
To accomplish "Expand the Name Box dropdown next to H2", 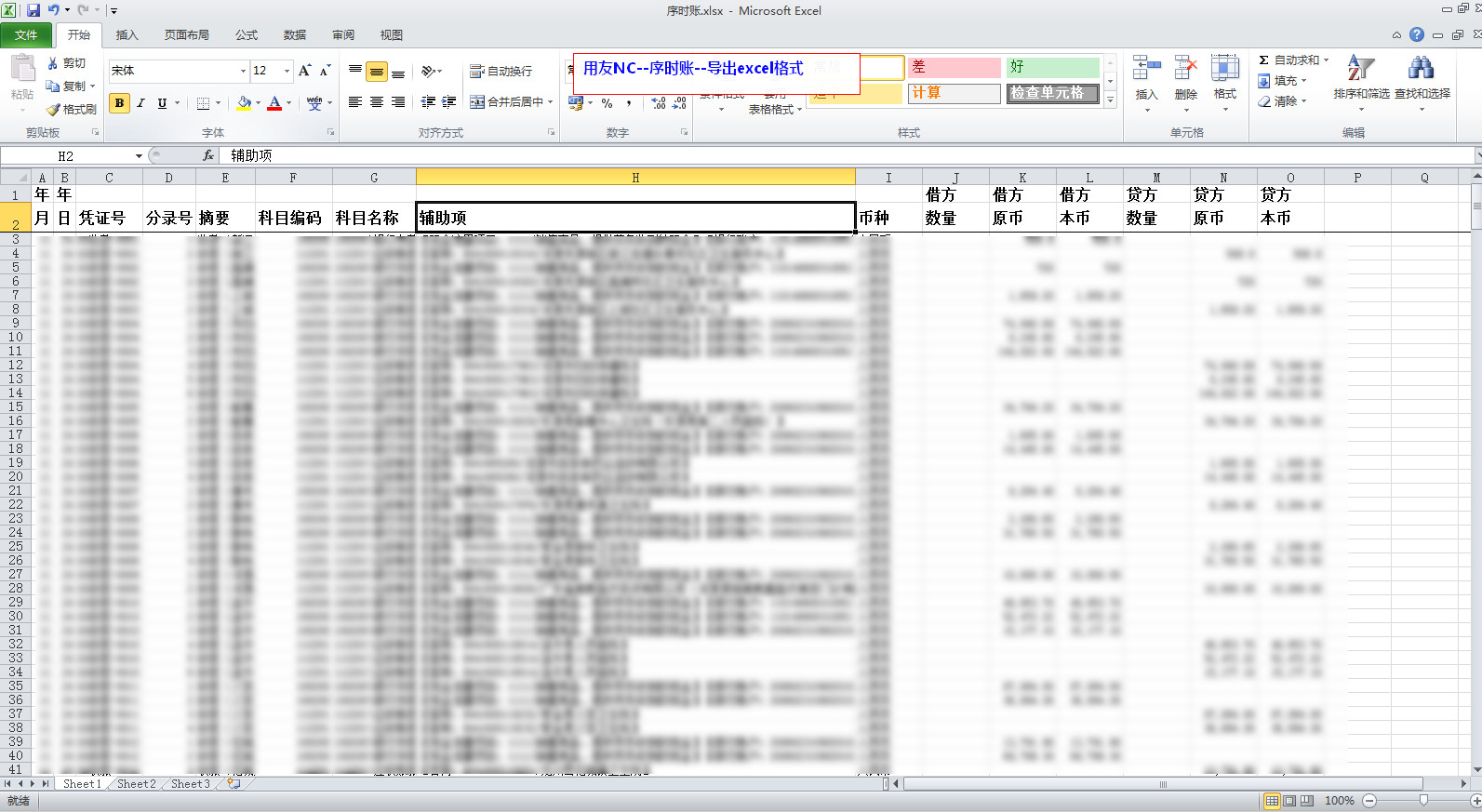I will click(x=139, y=156).
